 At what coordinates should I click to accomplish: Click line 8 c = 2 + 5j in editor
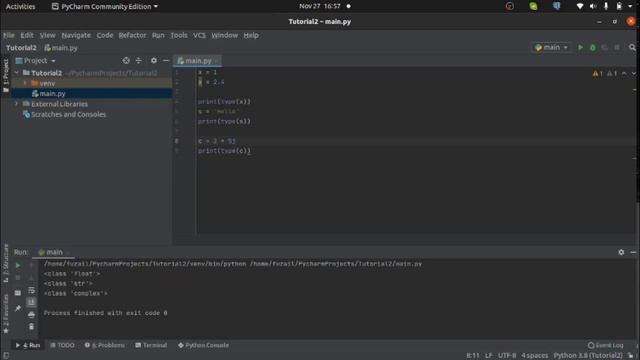point(217,141)
